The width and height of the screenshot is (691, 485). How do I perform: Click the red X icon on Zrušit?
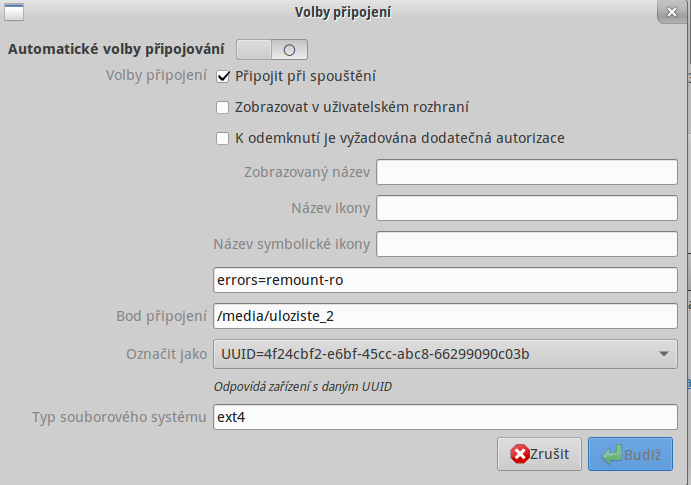pos(520,454)
